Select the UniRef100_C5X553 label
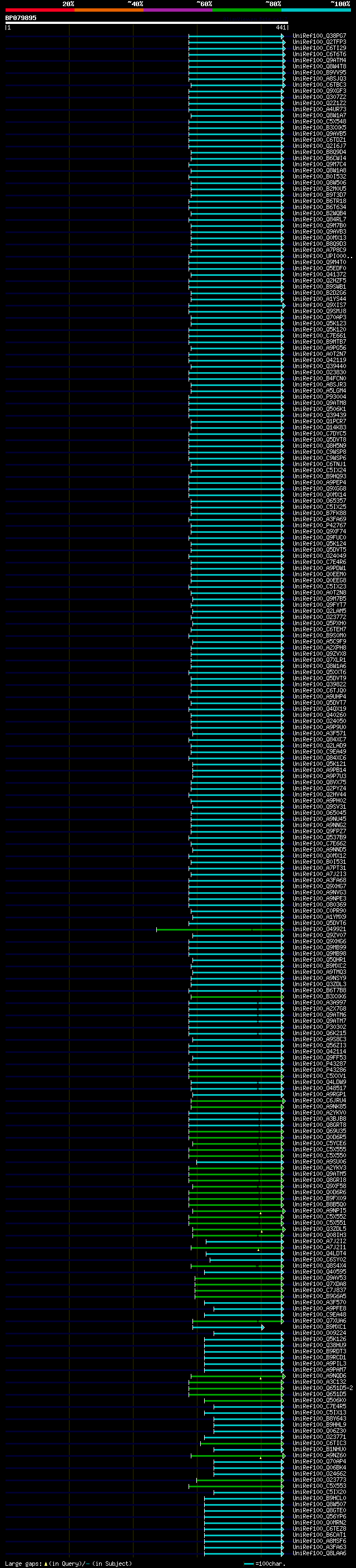Image resolution: width=356 pixels, height=1568 pixels. pyautogui.click(x=319, y=1486)
